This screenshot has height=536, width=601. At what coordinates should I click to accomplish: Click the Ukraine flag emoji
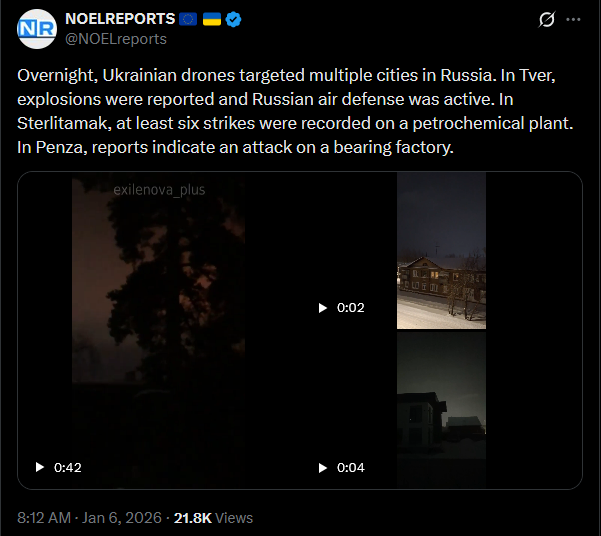[212, 19]
